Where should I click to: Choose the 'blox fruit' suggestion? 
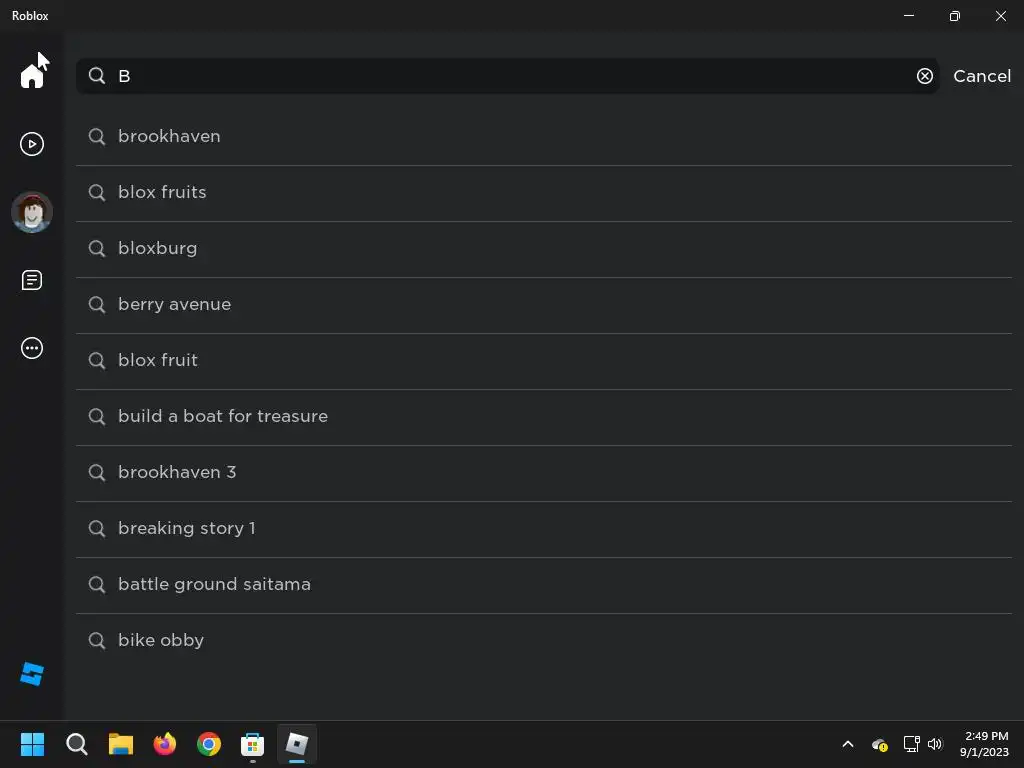pyautogui.click(x=544, y=361)
